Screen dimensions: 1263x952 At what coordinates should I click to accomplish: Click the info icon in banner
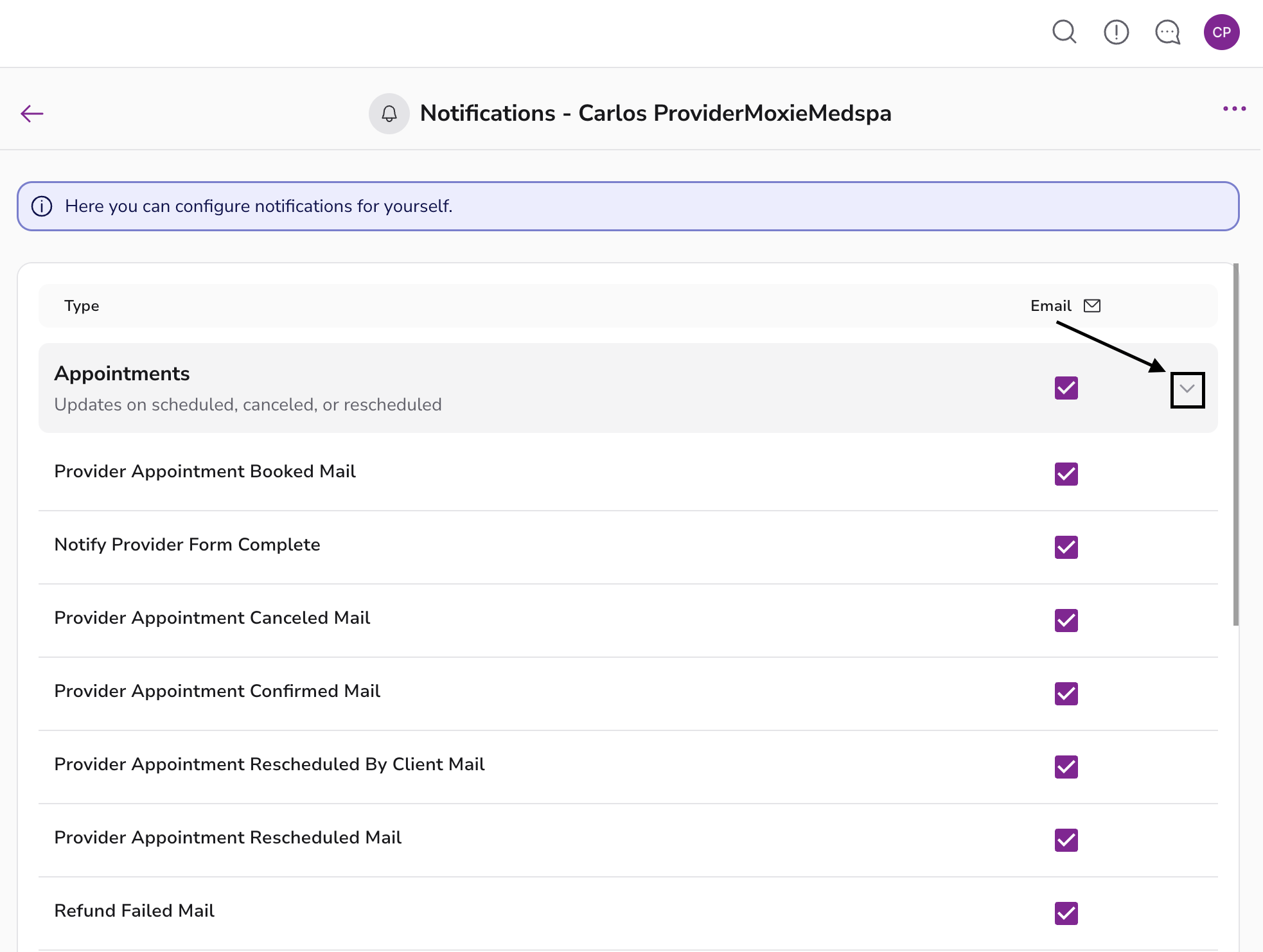point(42,206)
